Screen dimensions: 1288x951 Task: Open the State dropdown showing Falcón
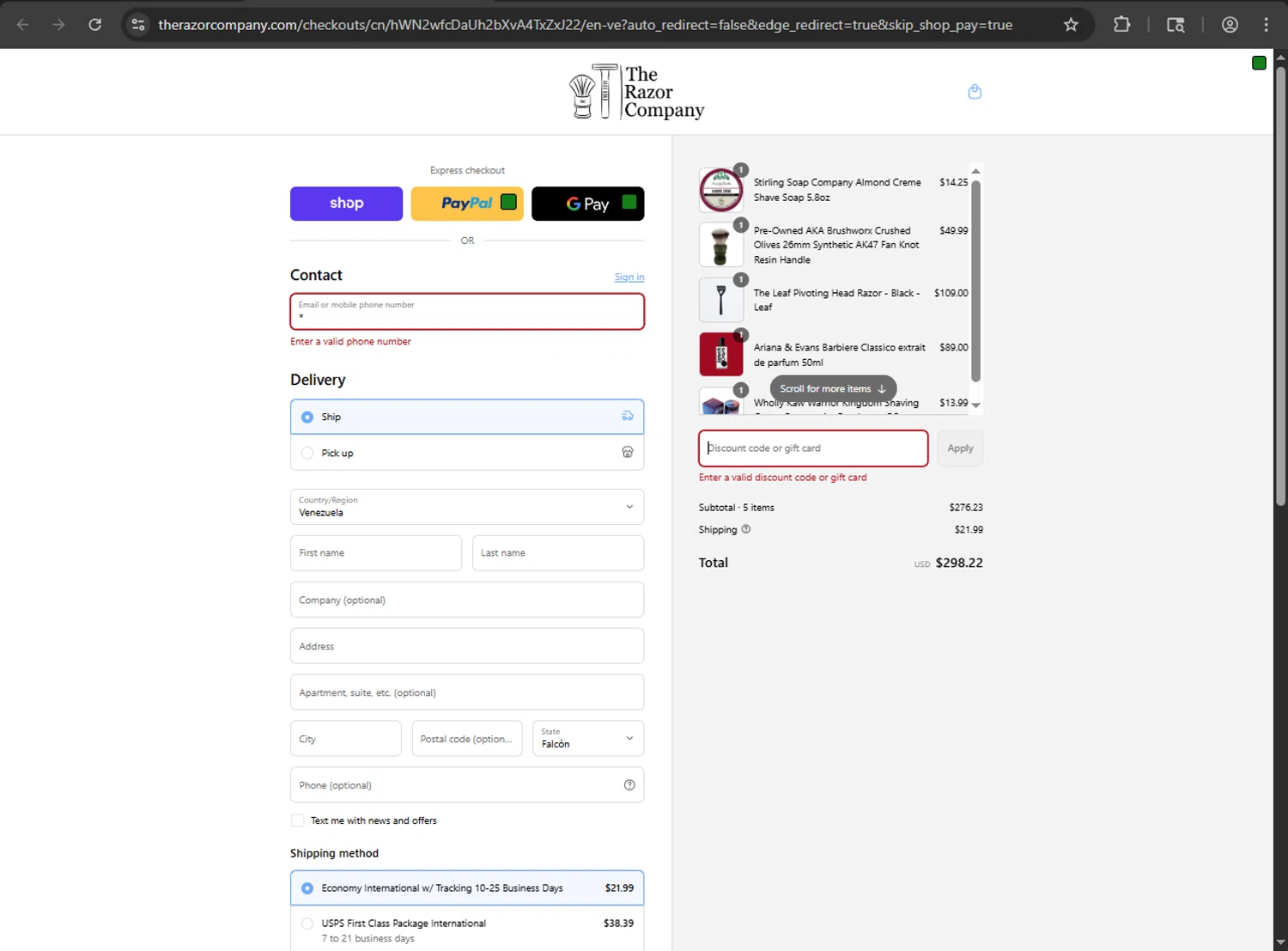(x=588, y=739)
